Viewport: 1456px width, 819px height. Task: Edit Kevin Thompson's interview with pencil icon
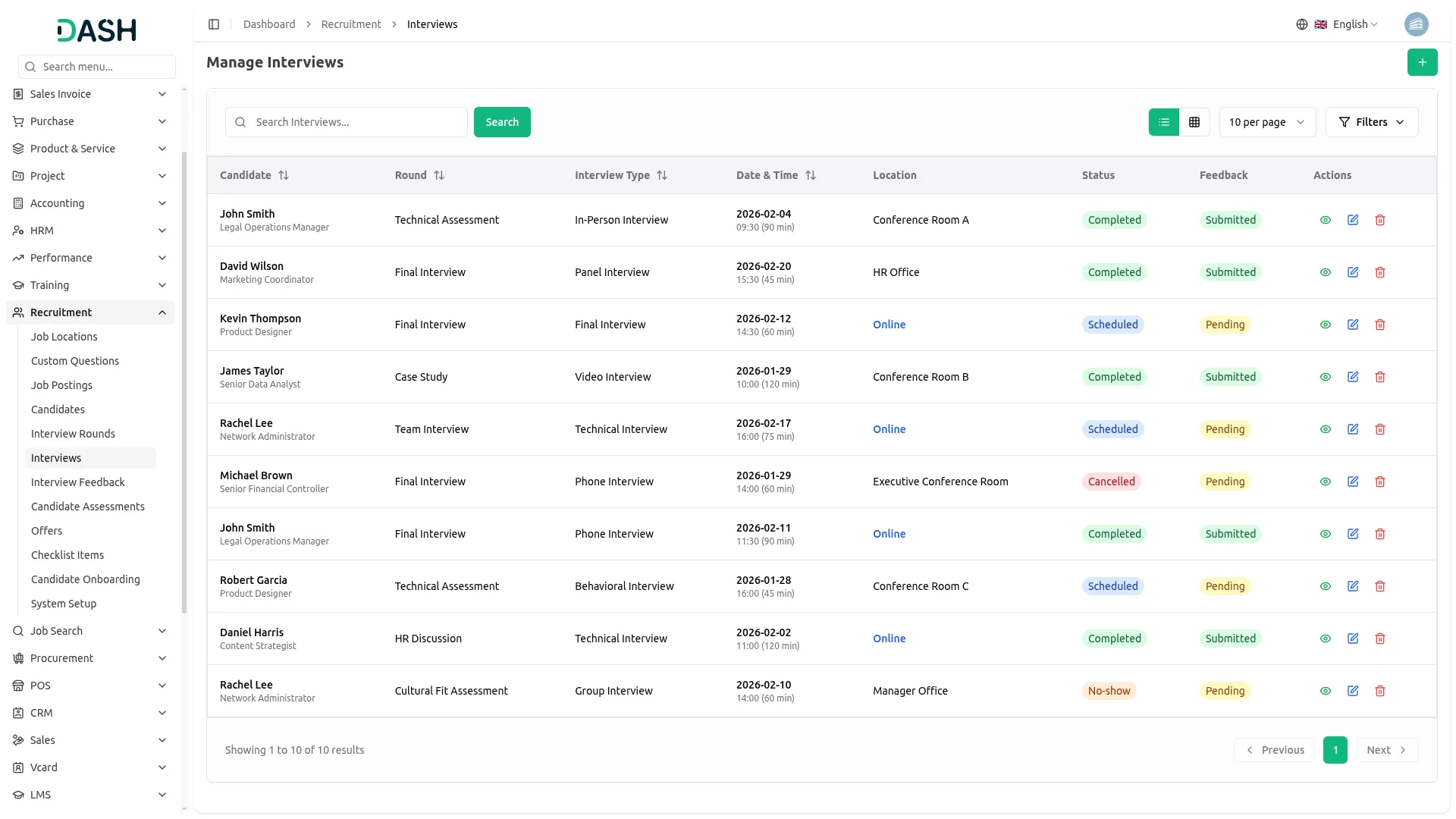tap(1353, 325)
